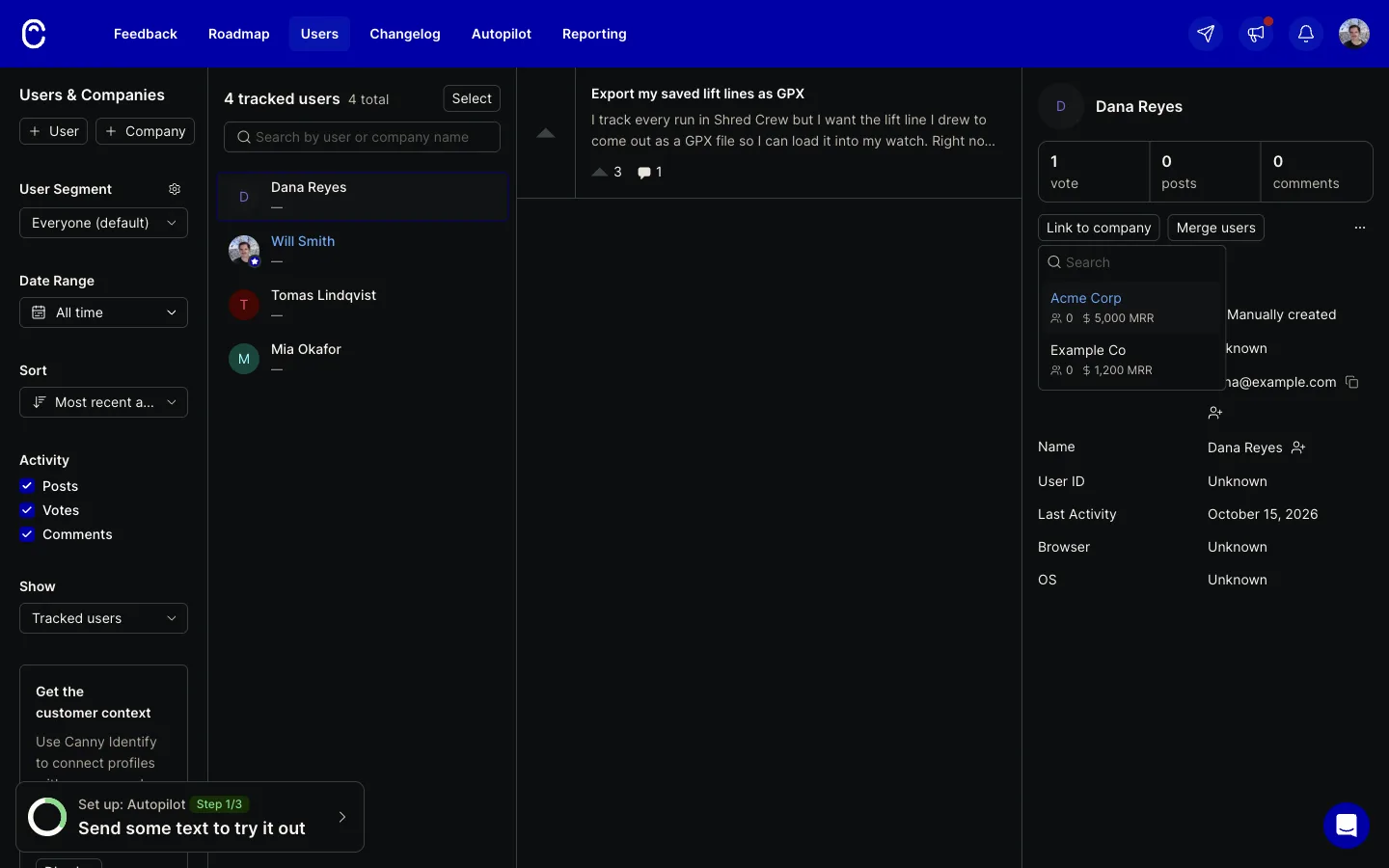
Task: Open the send/share paper plane icon
Action: click(x=1206, y=34)
